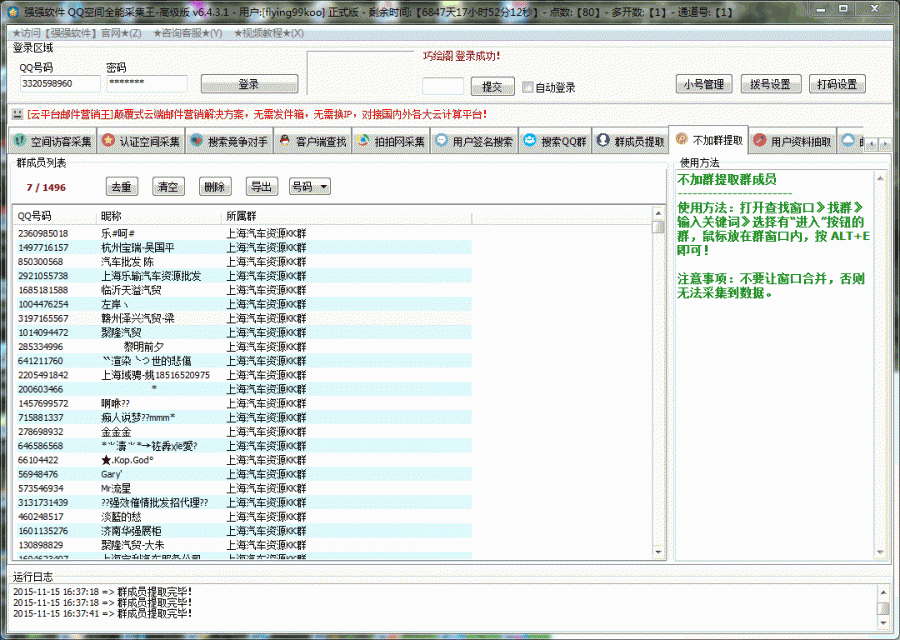
Task: Open 官网 menu item
Action: click(77, 33)
